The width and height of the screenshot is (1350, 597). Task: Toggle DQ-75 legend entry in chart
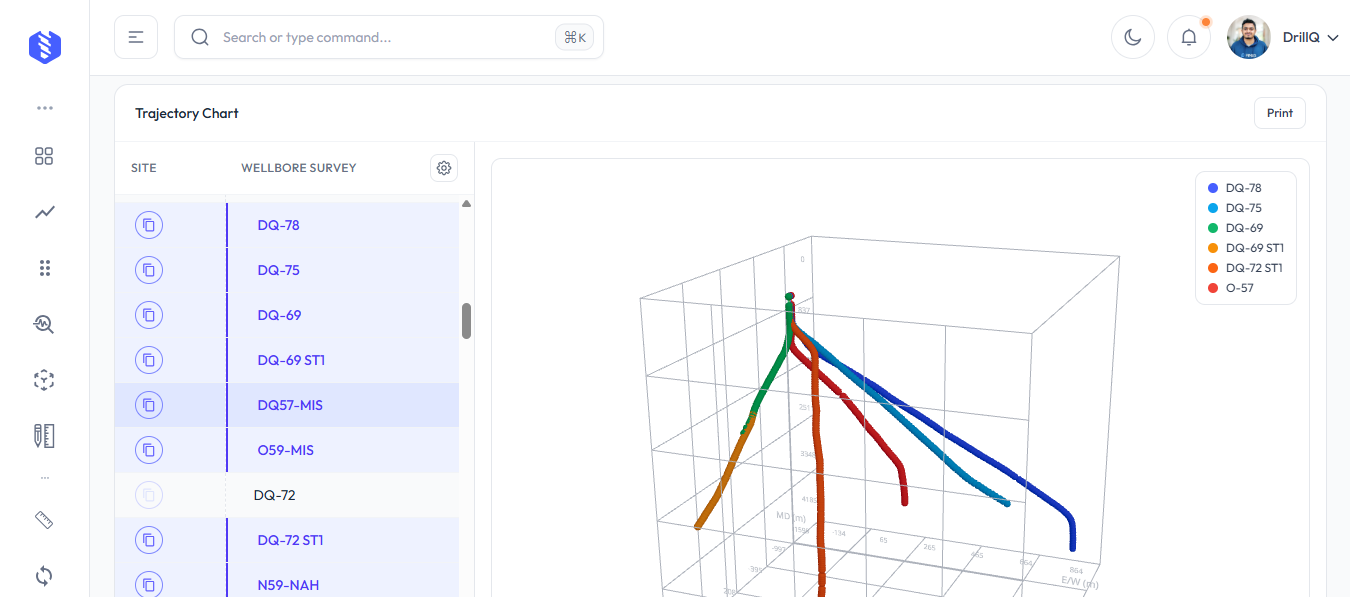[1235, 208]
